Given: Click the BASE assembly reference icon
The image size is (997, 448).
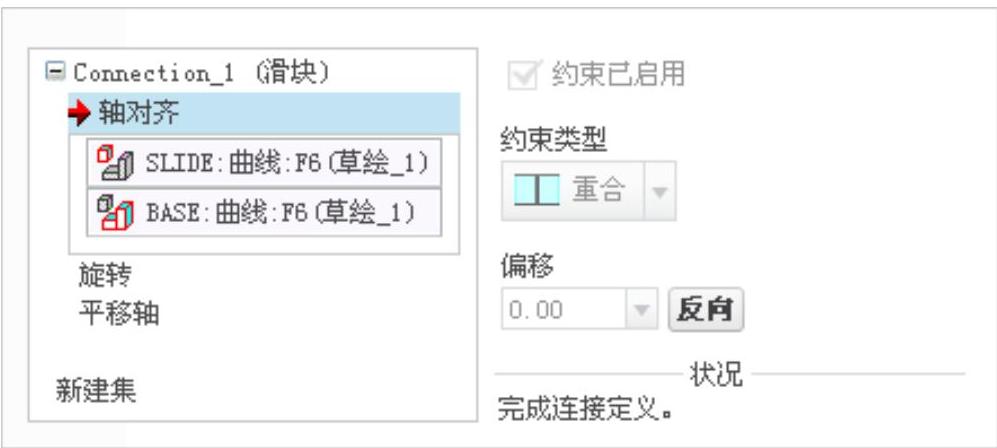Looking at the screenshot, I should (x=114, y=212).
